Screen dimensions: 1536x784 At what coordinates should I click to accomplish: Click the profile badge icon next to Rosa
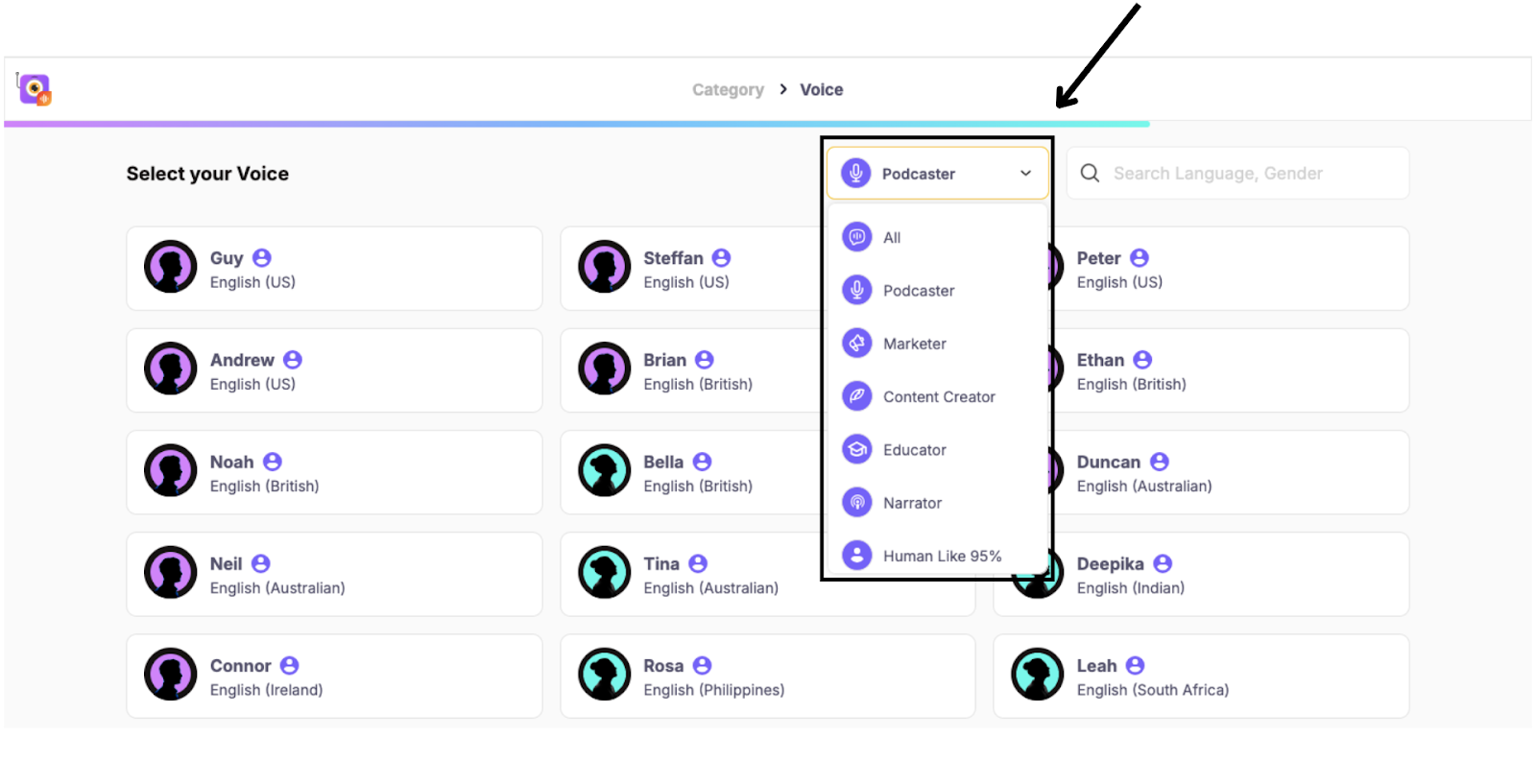(x=703, y=665)
